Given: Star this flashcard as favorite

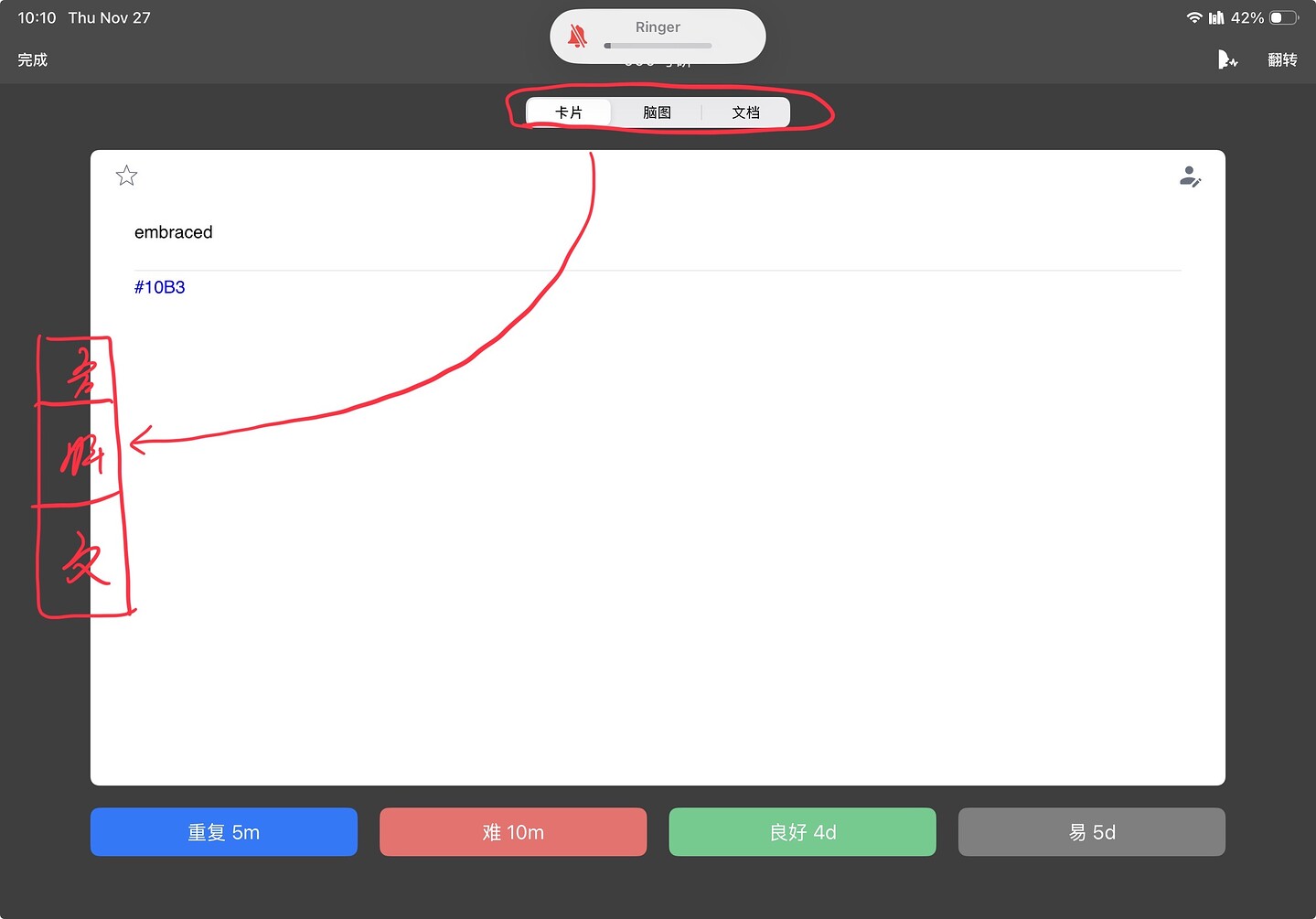Looking at the screenshot, I should coord(127,176).
